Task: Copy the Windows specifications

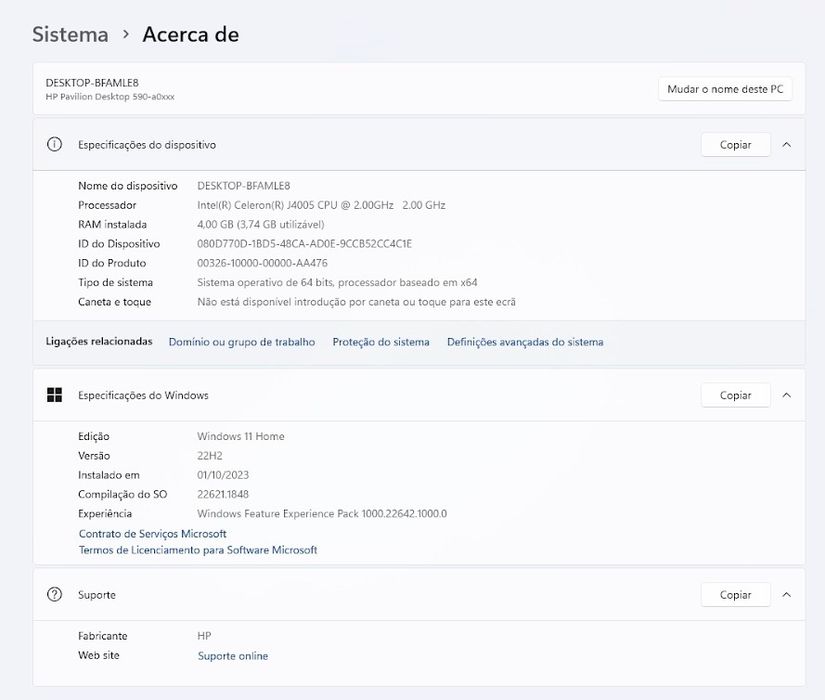Action: 736,395
